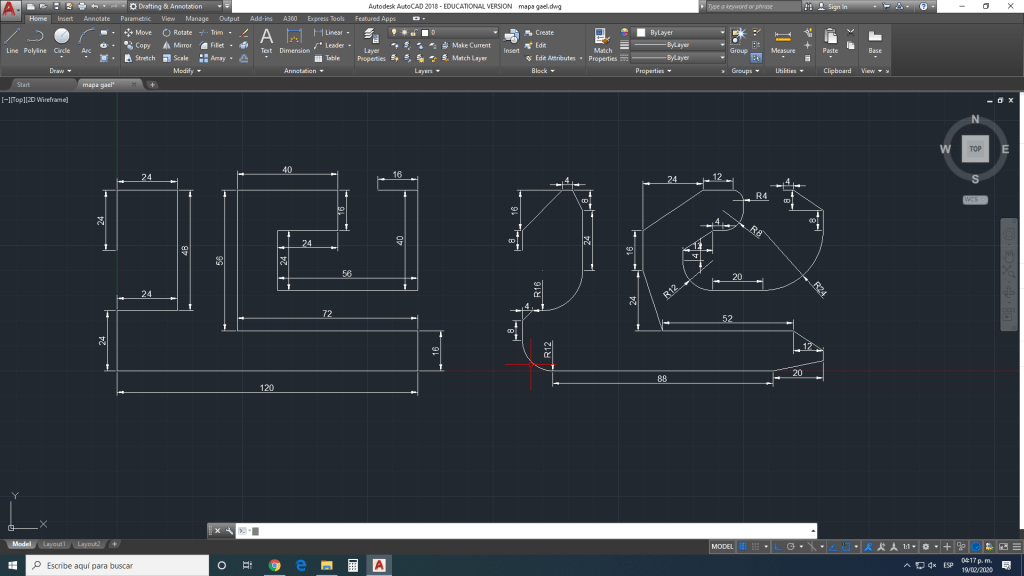Toggle ortho mode in status bar
Image resolution: width=1024 pixels, height=576 pixels.
(776, 547)
